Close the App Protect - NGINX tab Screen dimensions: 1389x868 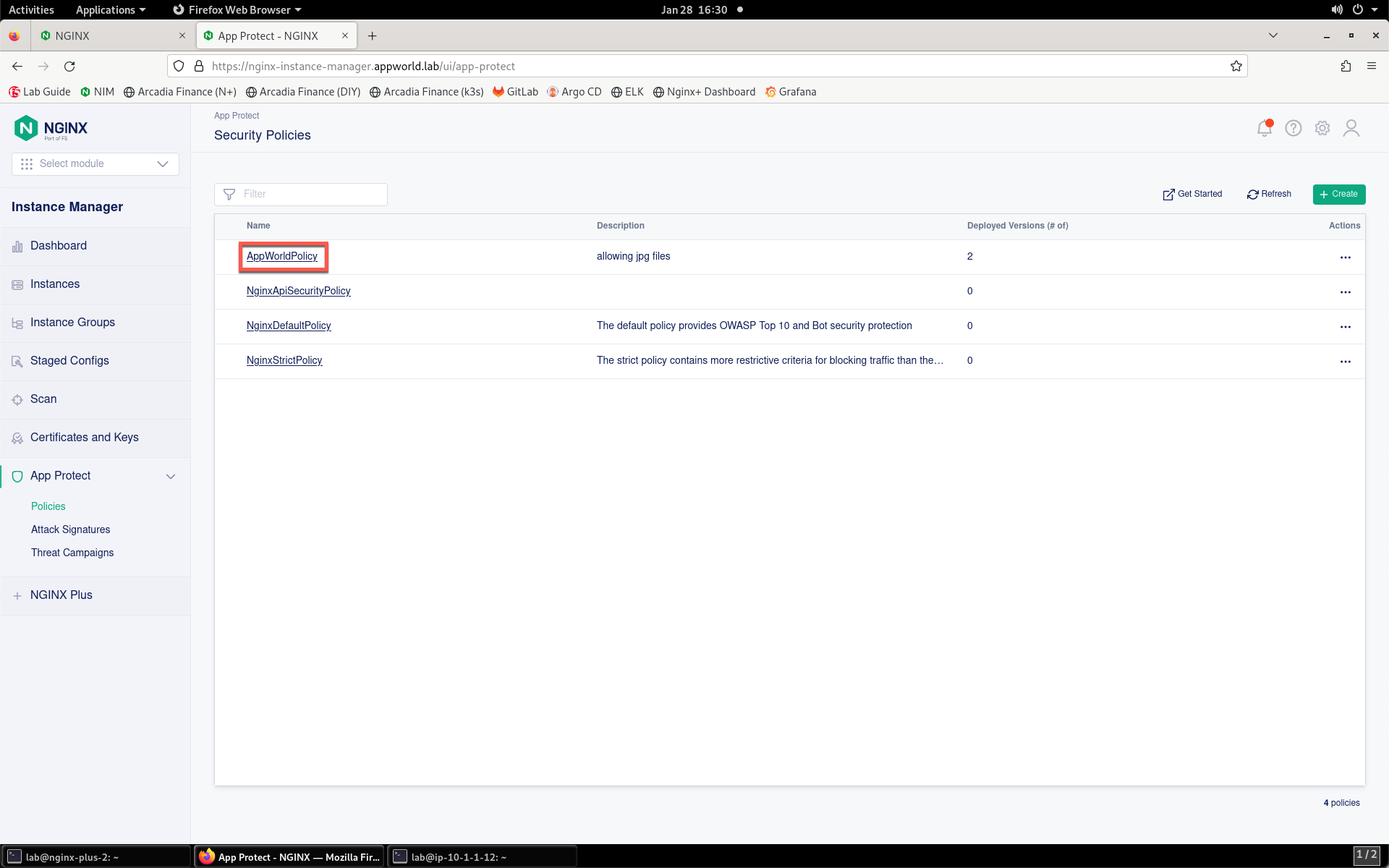pos(345,35)
